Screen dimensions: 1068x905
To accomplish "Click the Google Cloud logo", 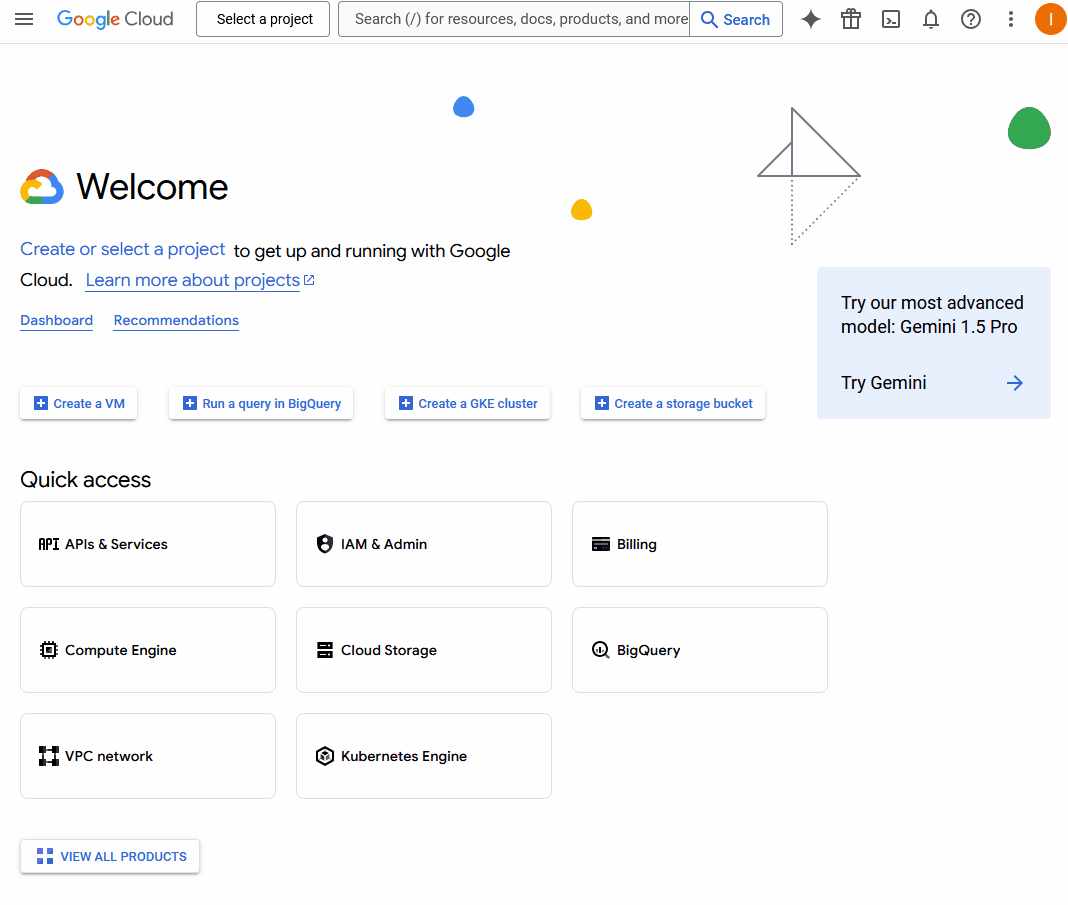I will (115, 19).
